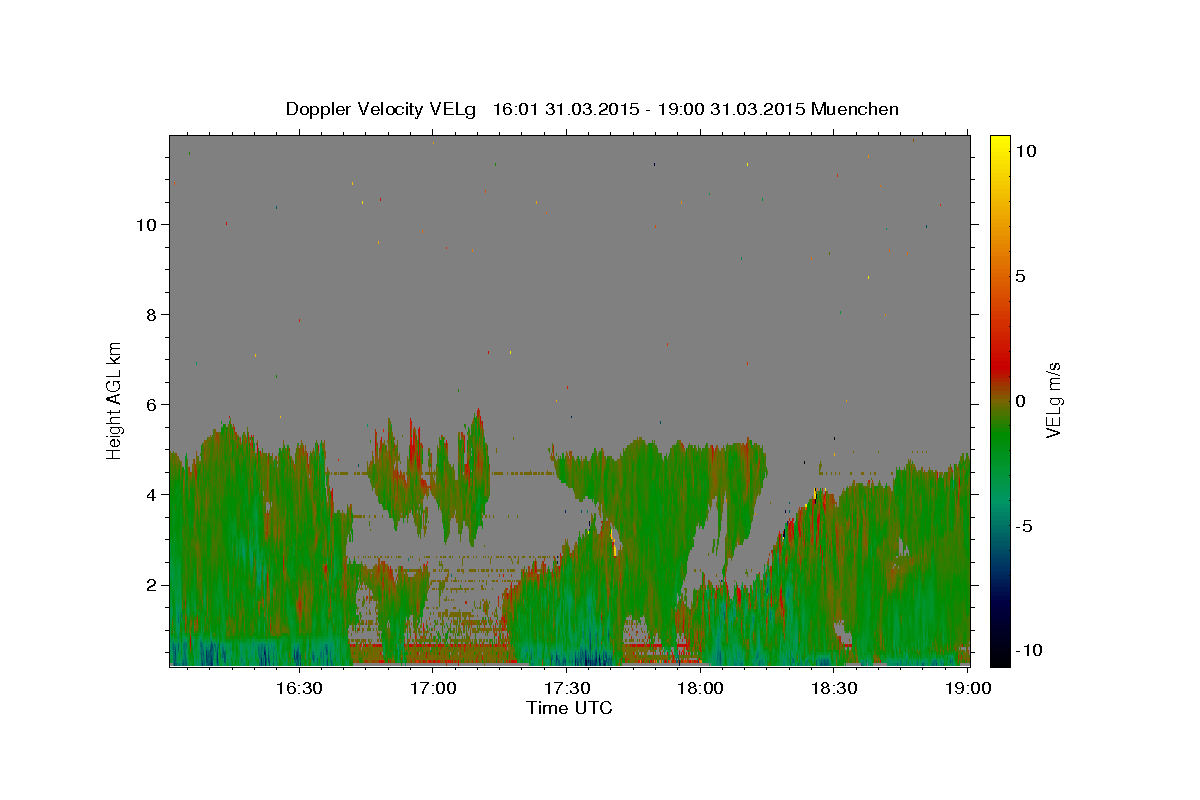Image resolution: width=1200 pixels, height=800 pixels.
Task: Click the VELg m/s colorbar title
Action: coord(1053,400)
